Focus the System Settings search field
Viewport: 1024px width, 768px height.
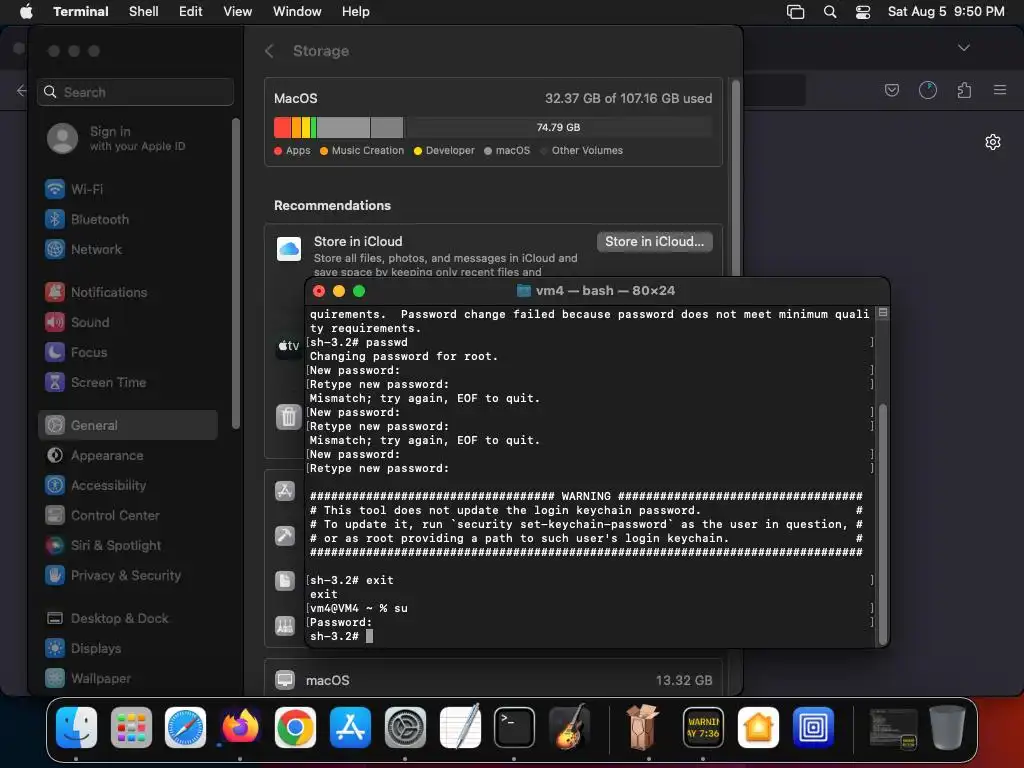coord(136,92)
